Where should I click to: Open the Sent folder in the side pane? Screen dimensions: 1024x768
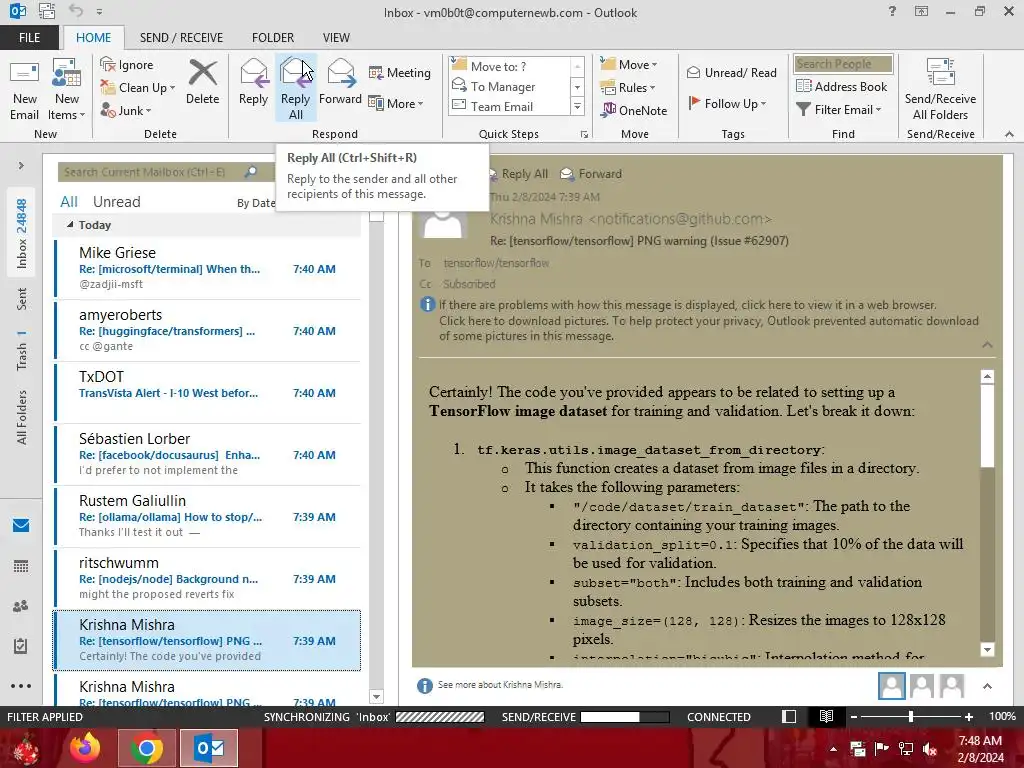[22, 298]
